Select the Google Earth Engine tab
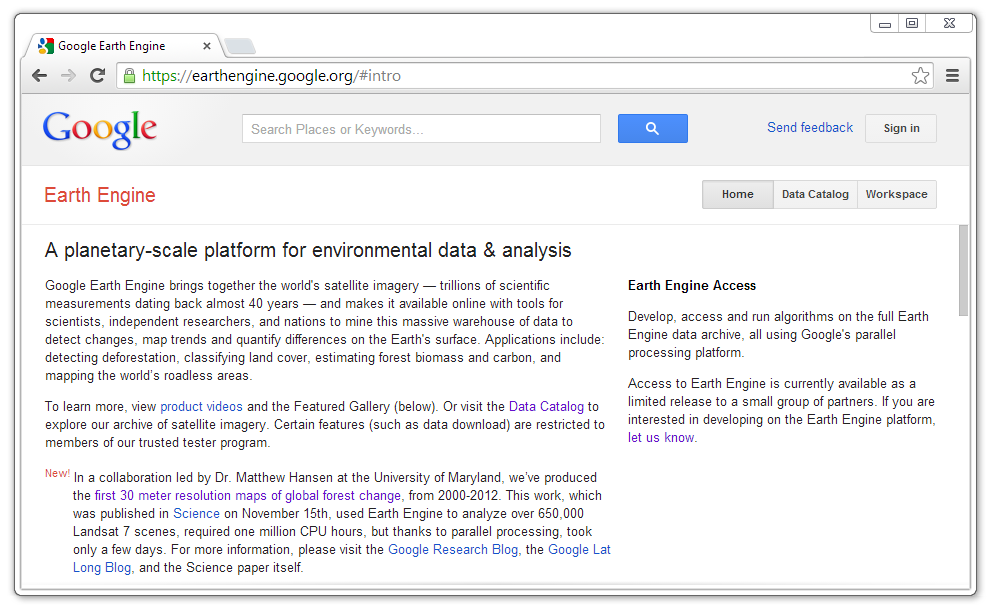The height and width of the screenshot is (614, 996). click(x=124, y=46)
